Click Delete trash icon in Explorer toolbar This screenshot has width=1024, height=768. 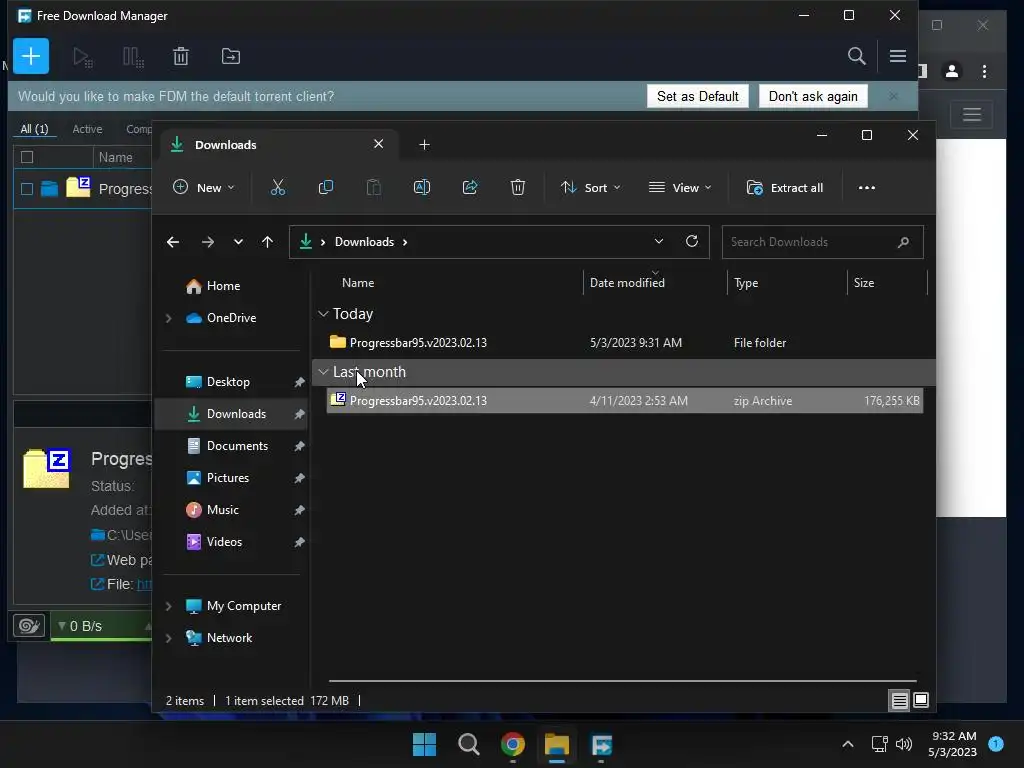click(x=517, y=188)
